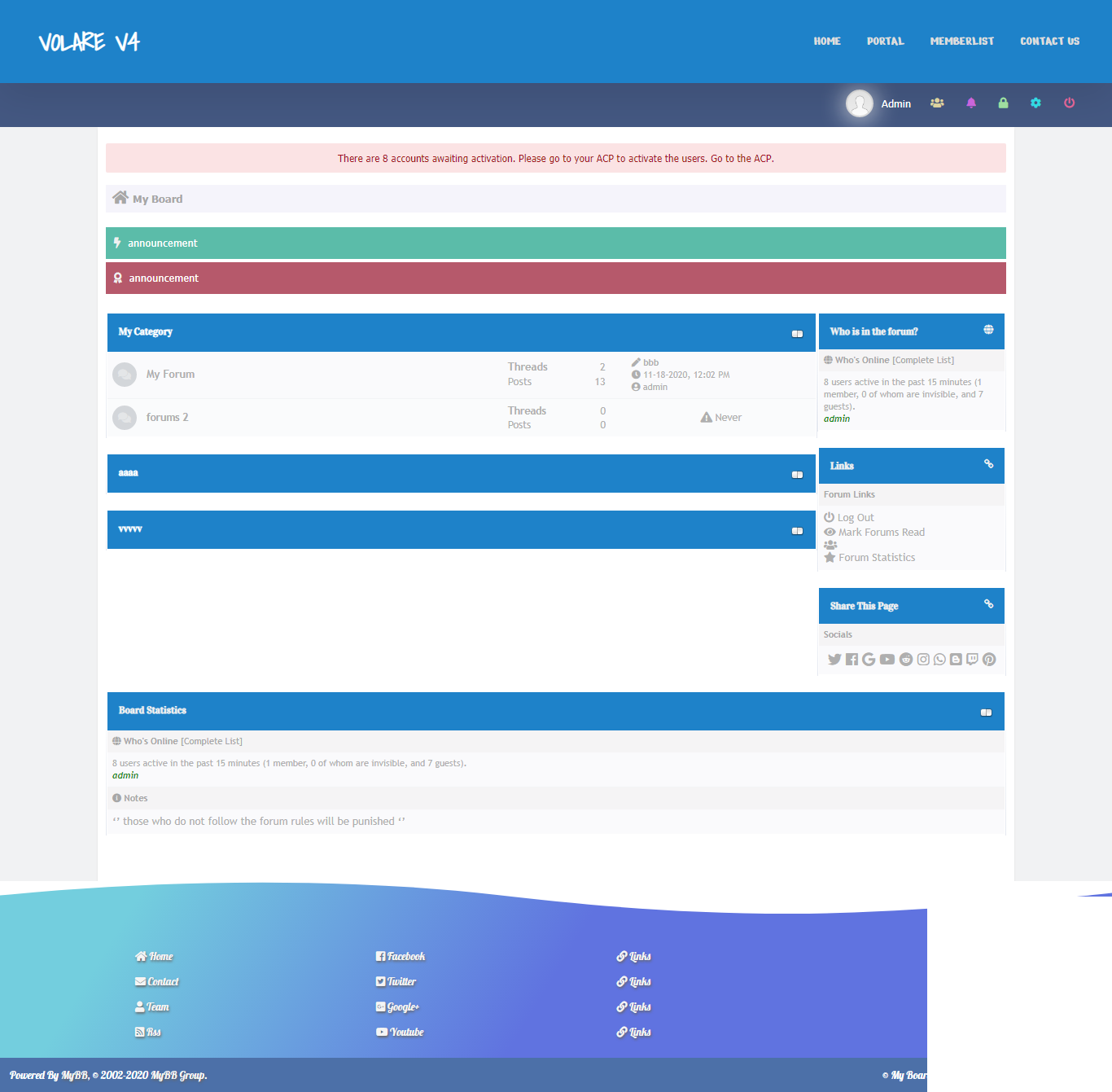Viewport: 1112px width, 1092px height.
Task: Share page via the Twitch icon
Action: click(972, 660)
